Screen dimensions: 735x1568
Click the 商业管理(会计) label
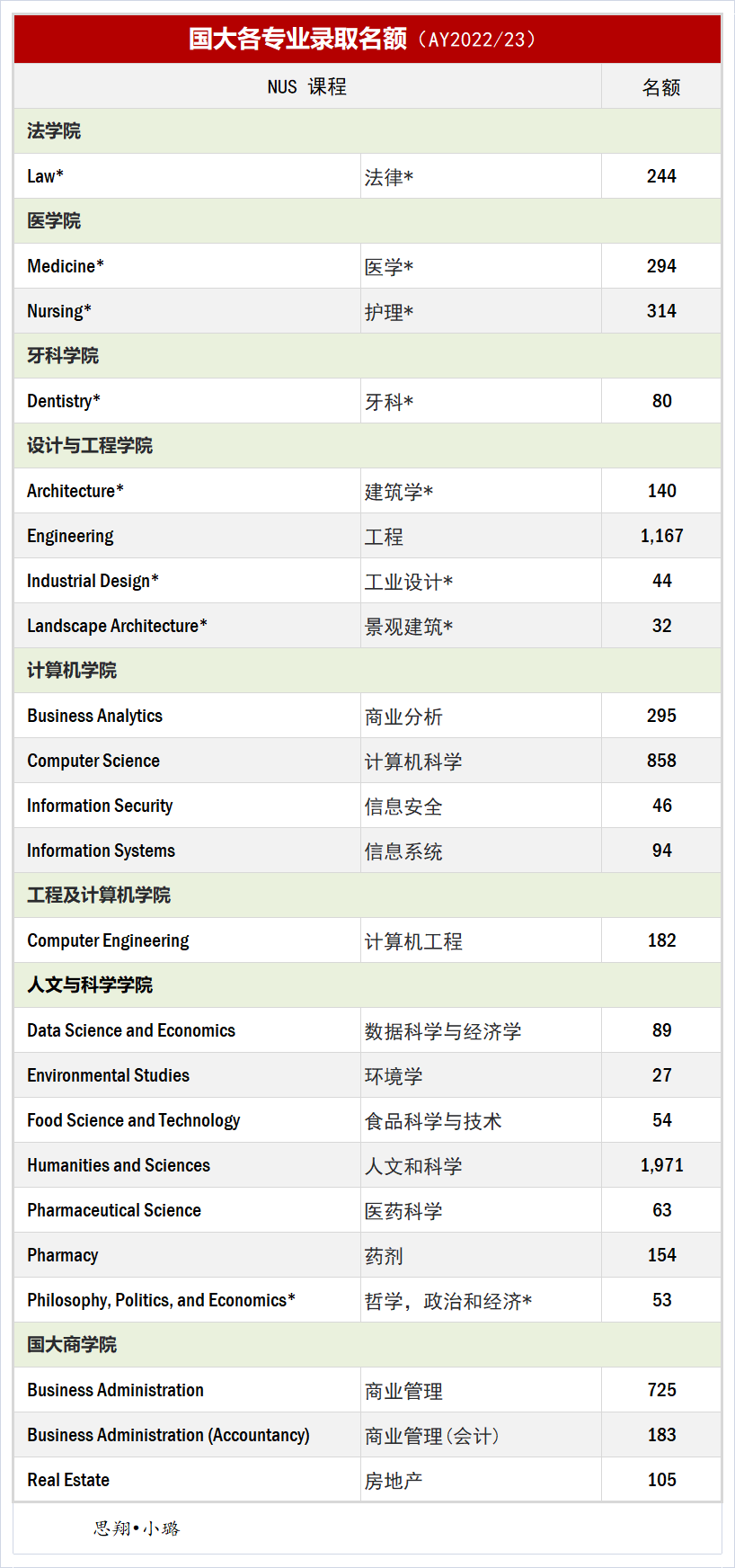coord(432,1436)
